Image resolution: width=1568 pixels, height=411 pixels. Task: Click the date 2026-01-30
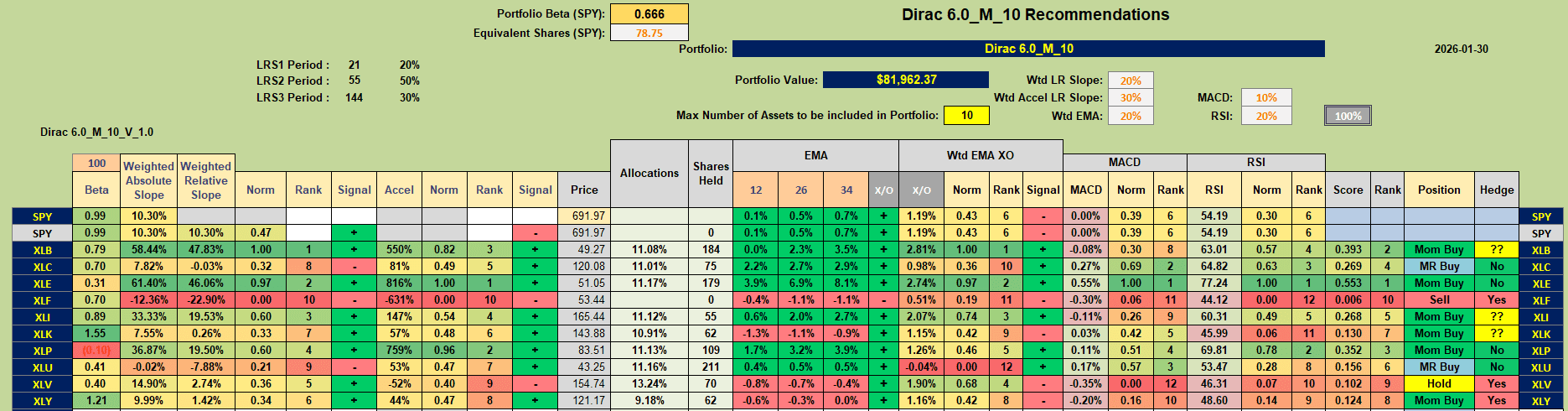point(1462,49)
